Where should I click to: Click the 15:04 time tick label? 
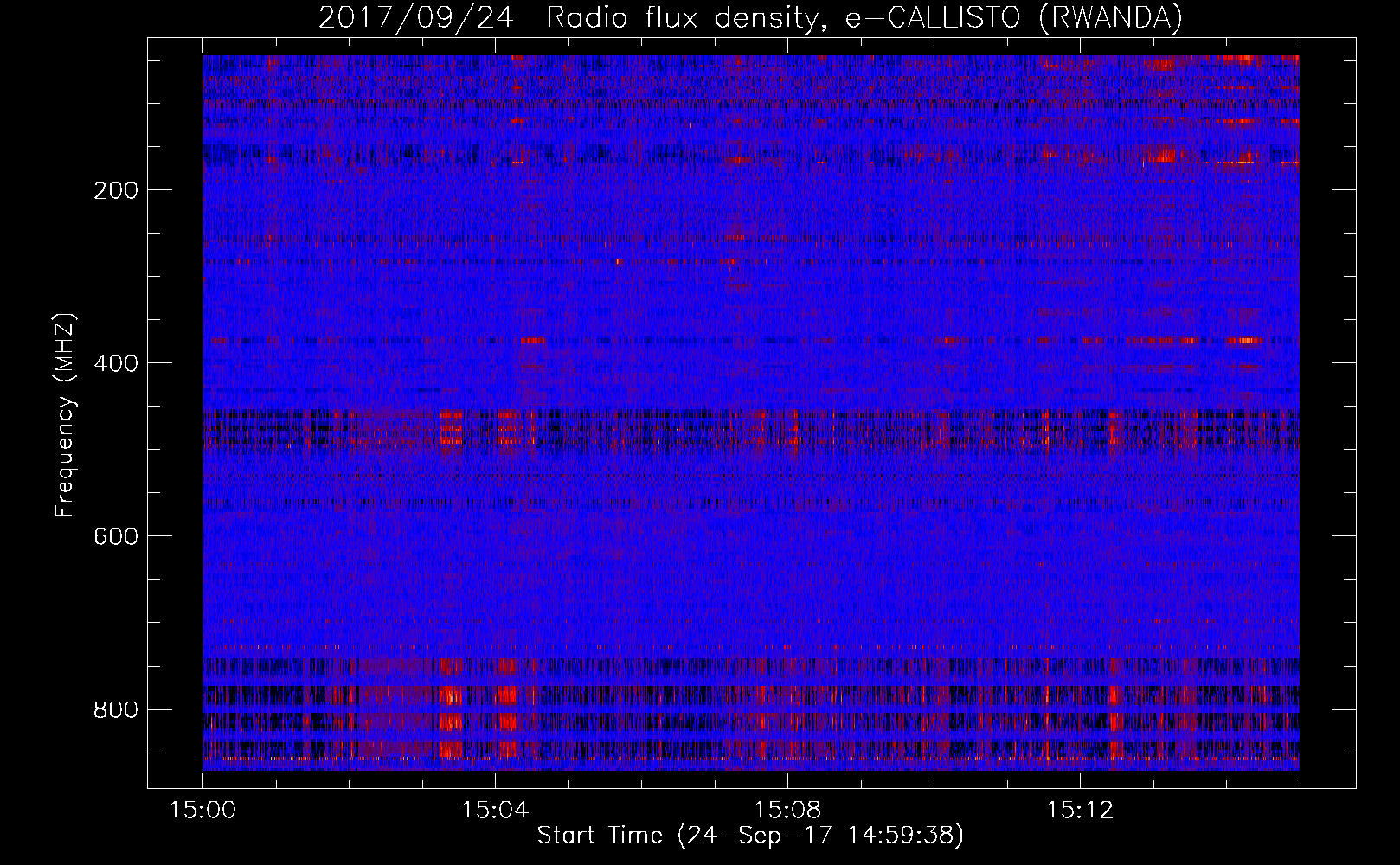(x=495, y=811)
